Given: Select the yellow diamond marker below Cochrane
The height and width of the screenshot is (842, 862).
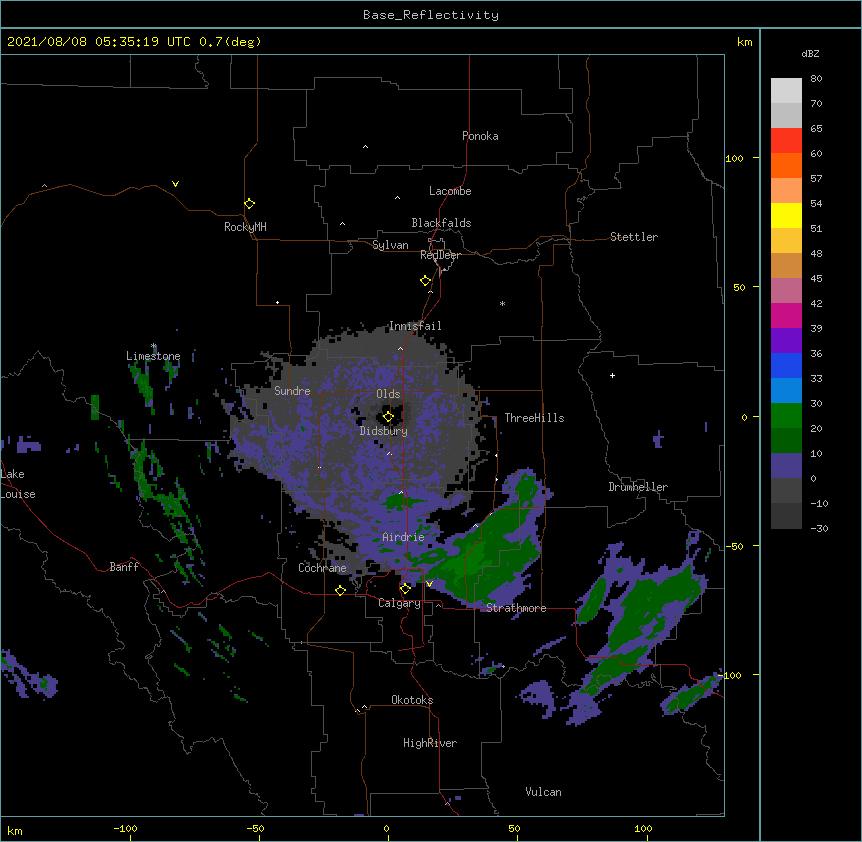Looking at the screenshot, I should [340, 590].
